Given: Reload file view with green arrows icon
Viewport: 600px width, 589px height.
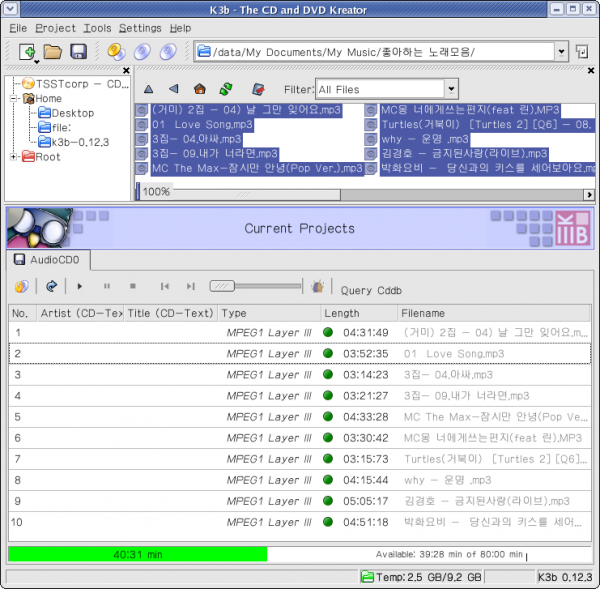Looking at the screenshot, I should pos(226,89).
